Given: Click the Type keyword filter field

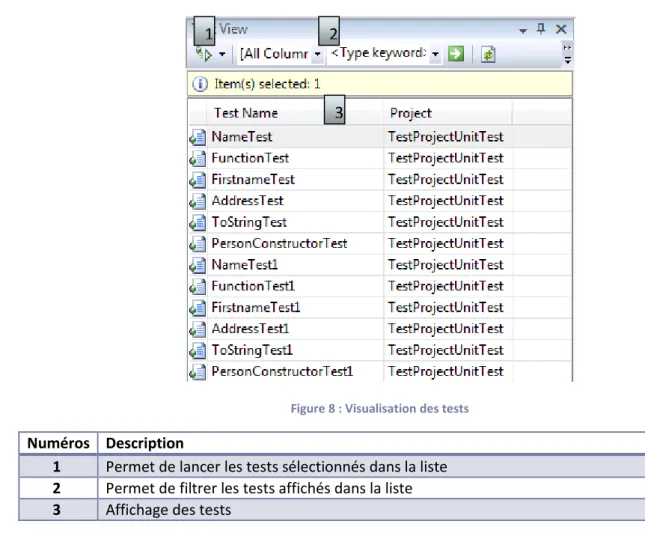Looking at the screenshot, I should [378, 53].
